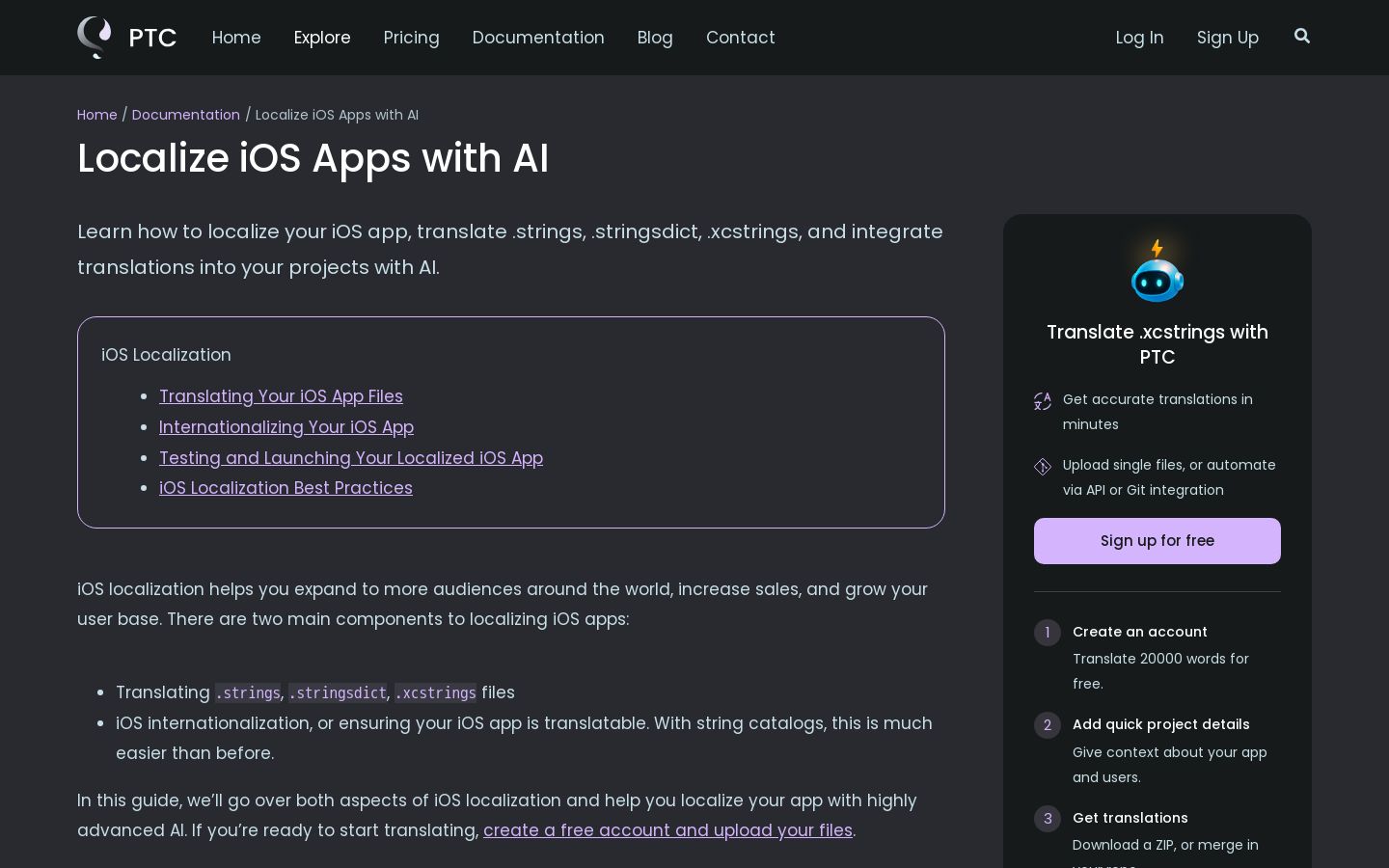This screenshot has width=1389, height=868.
Task: Jump to Internationalizing Your iOS App
Action: point(286,427)
